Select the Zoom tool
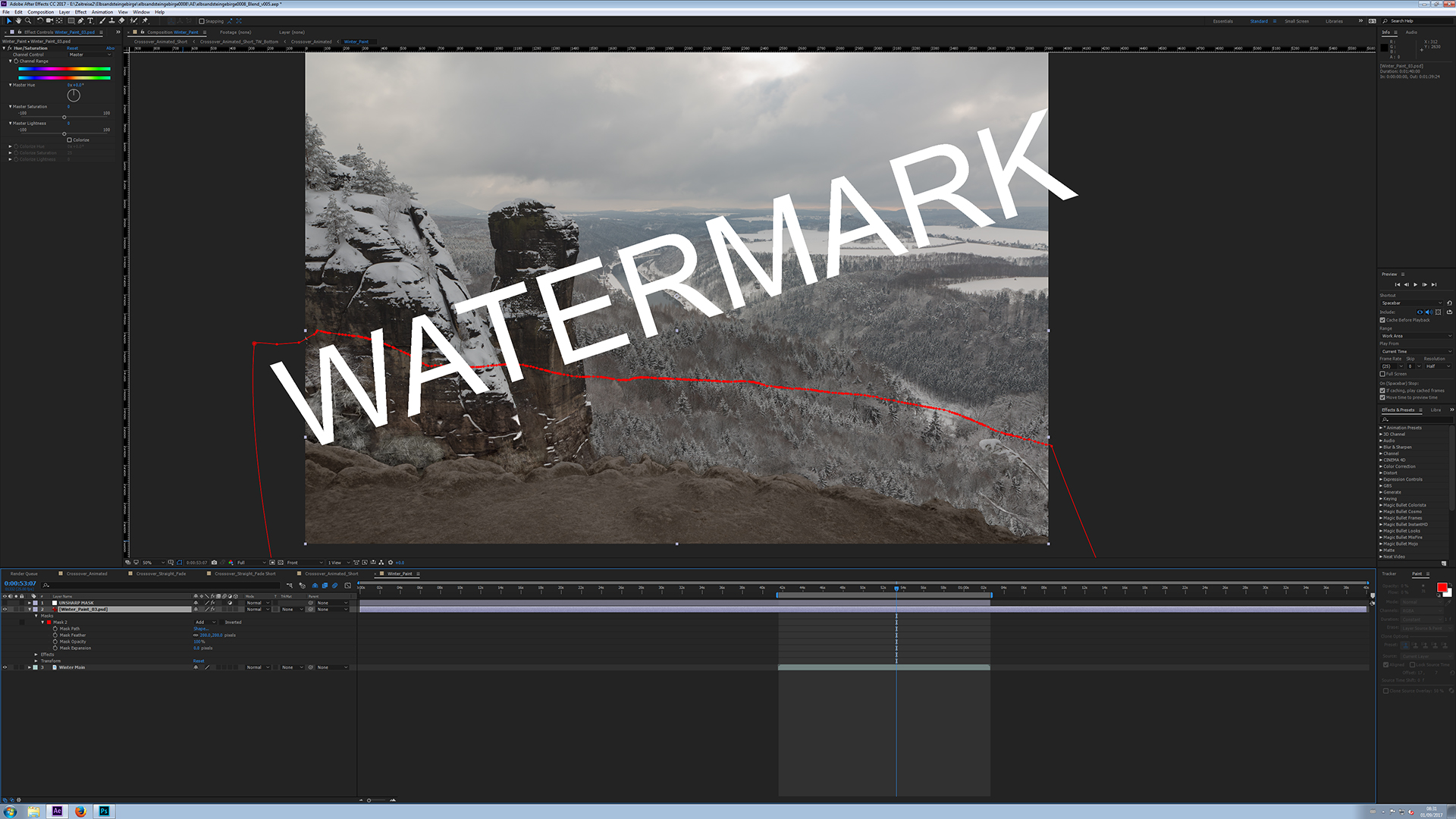The width and height of the screenshot is (1456, 819). click(x=28, y=20)
